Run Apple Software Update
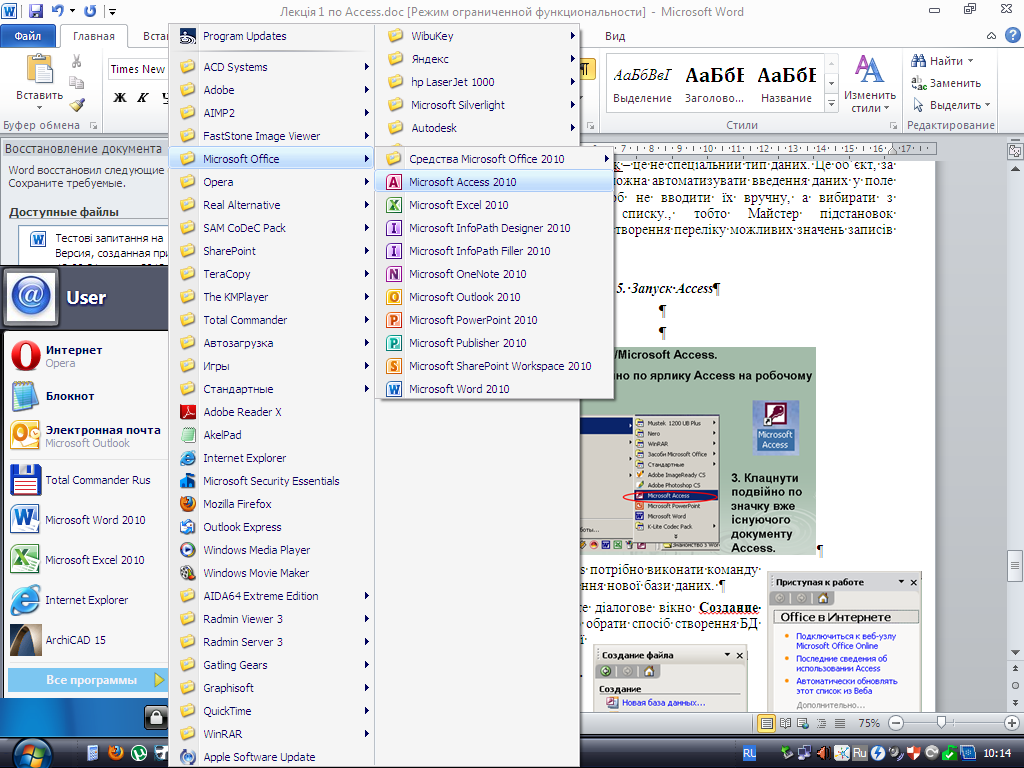This screenshot has width=1024, height=768. point(271,757)
